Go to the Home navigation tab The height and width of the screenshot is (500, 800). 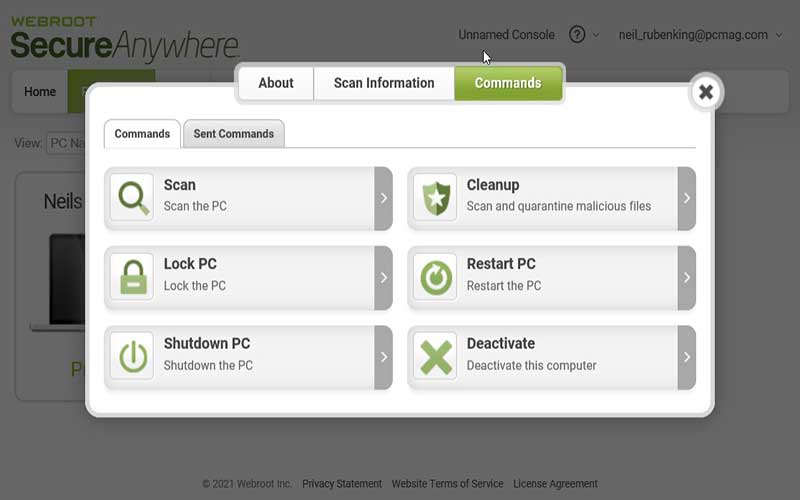(40, 92)
